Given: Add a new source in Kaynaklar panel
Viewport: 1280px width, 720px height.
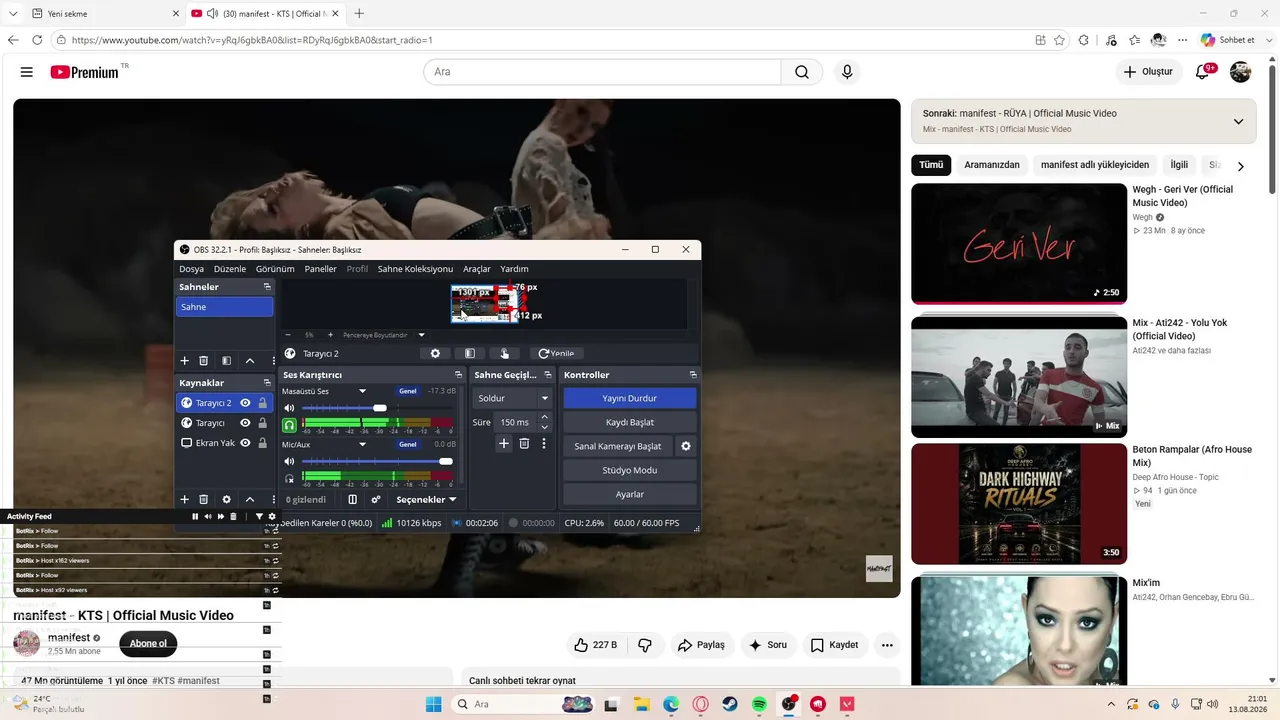Looking at the screenshot, I should (184, 499).
